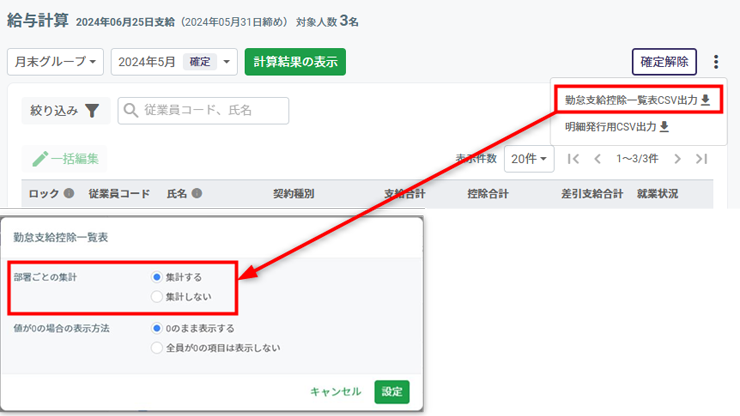Choose 勤怠支給控除一覧表CSV出力 menu item
This screenshot has height=416, width=740.
[637, 100]
